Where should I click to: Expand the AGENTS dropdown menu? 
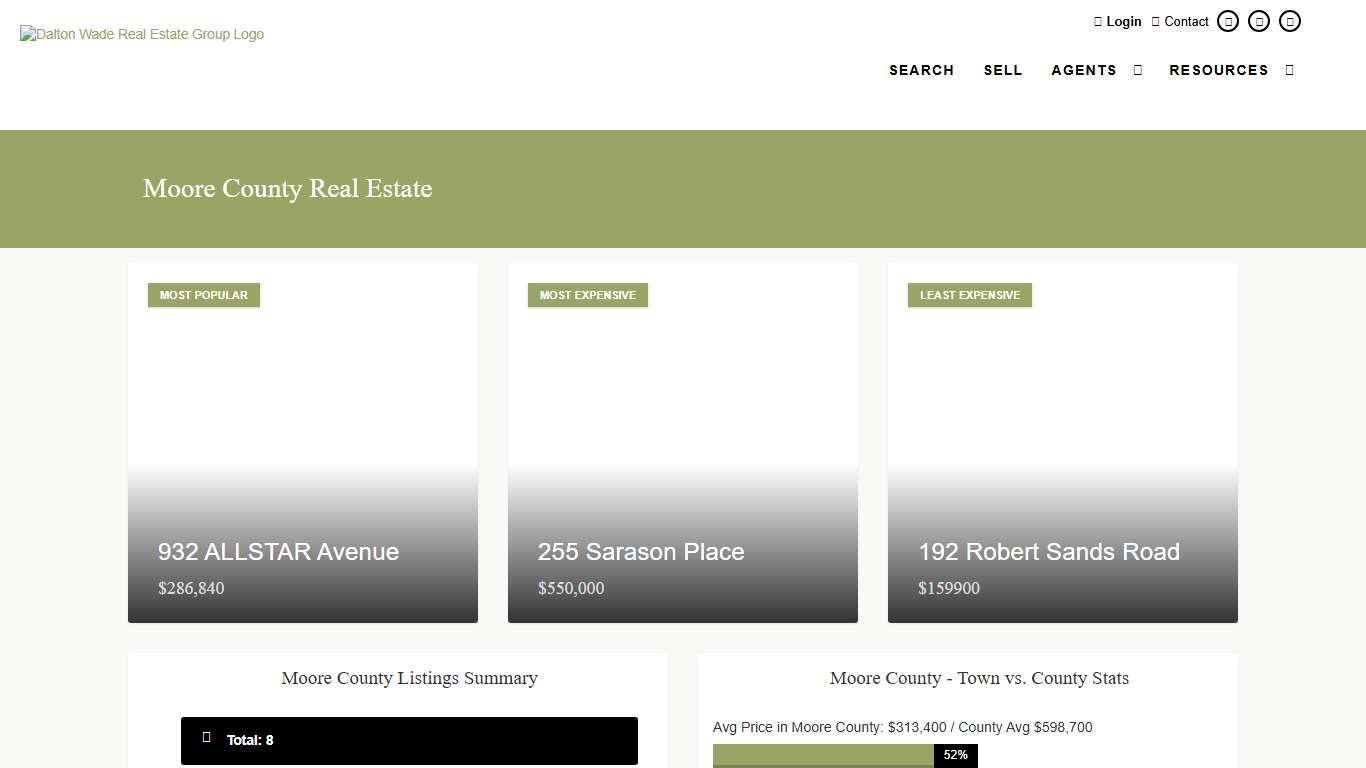(x=1084, y=70)
